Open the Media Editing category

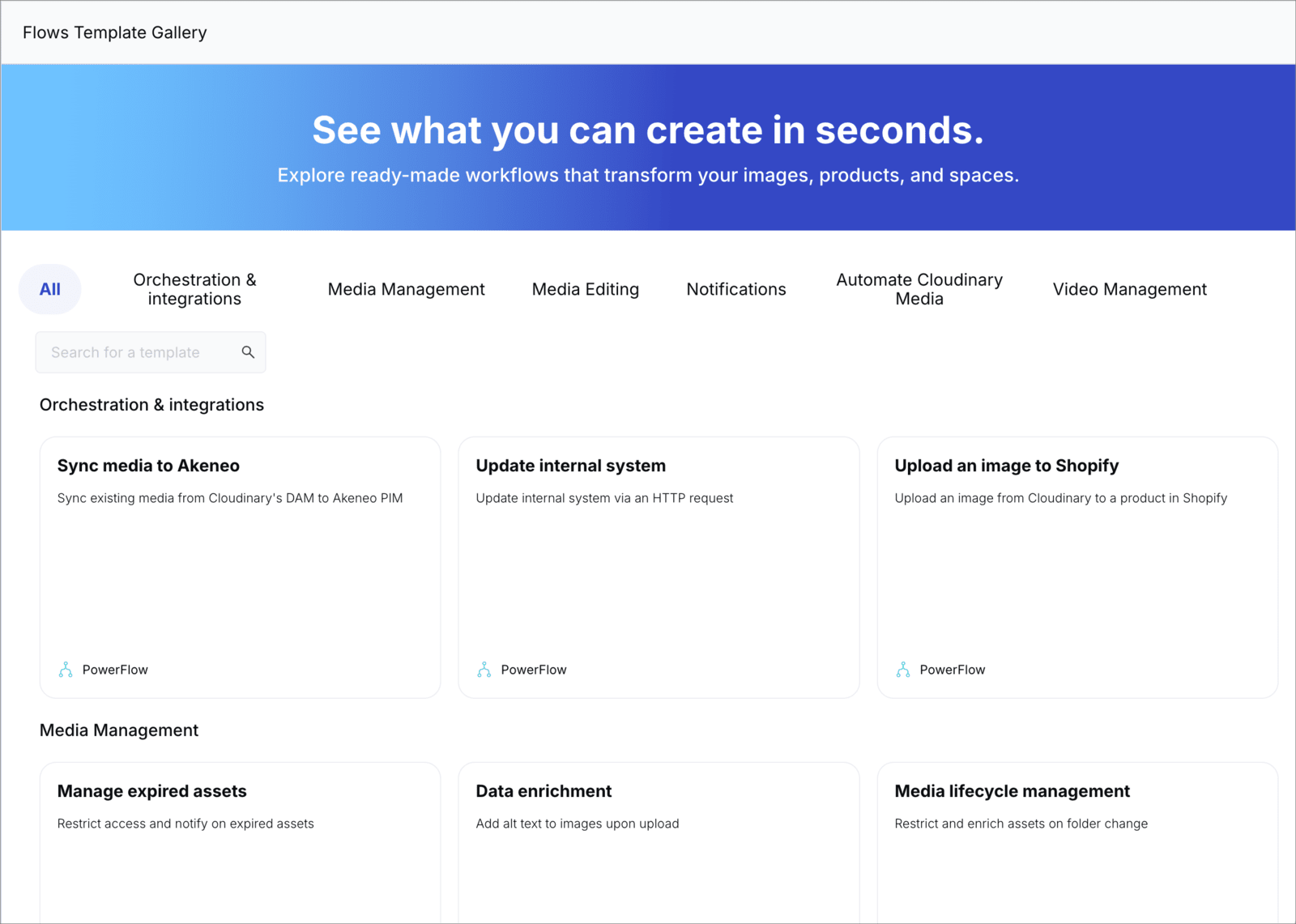pos(585,288)
